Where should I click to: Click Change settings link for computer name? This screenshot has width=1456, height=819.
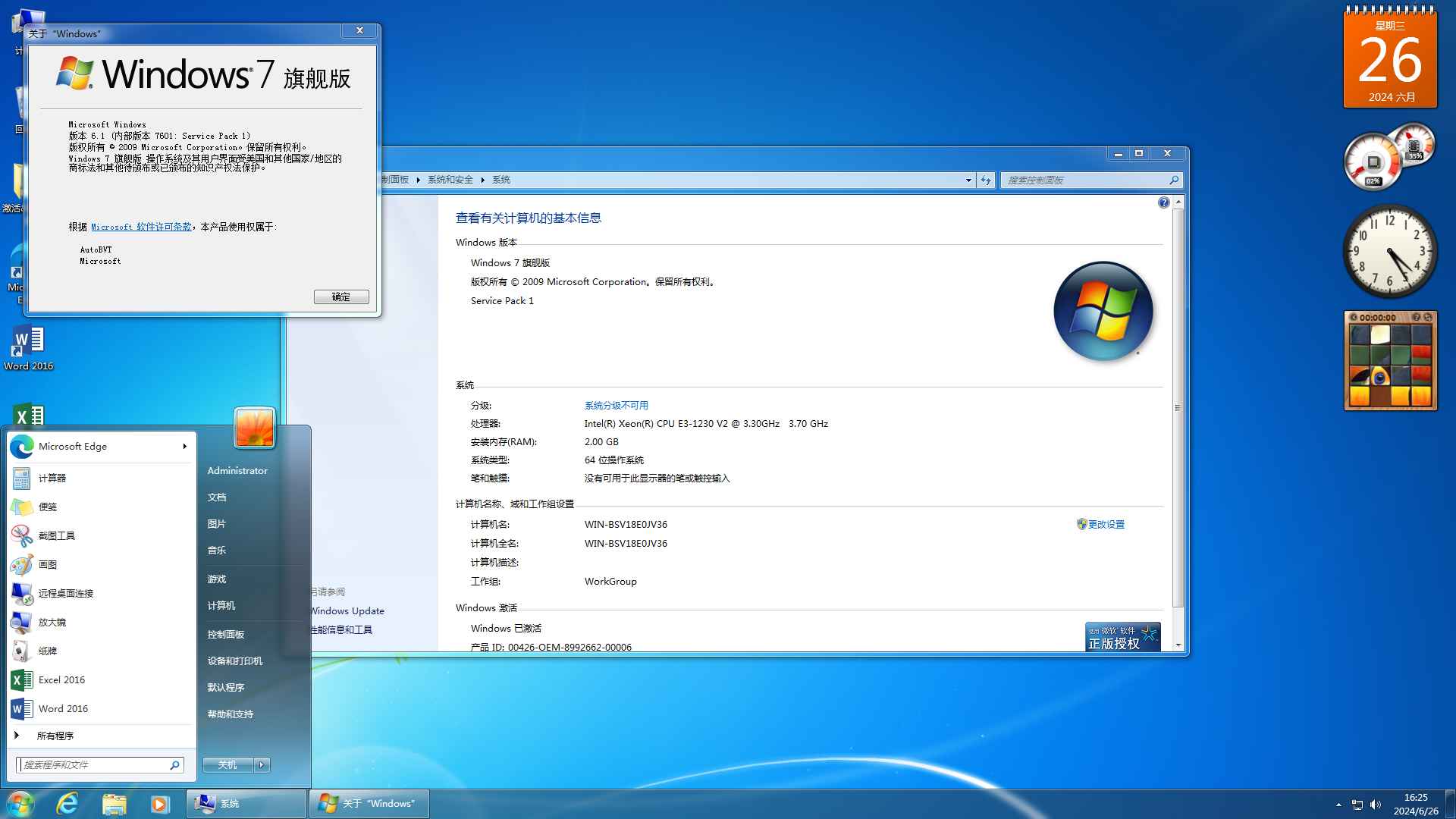coord(1106,524)
